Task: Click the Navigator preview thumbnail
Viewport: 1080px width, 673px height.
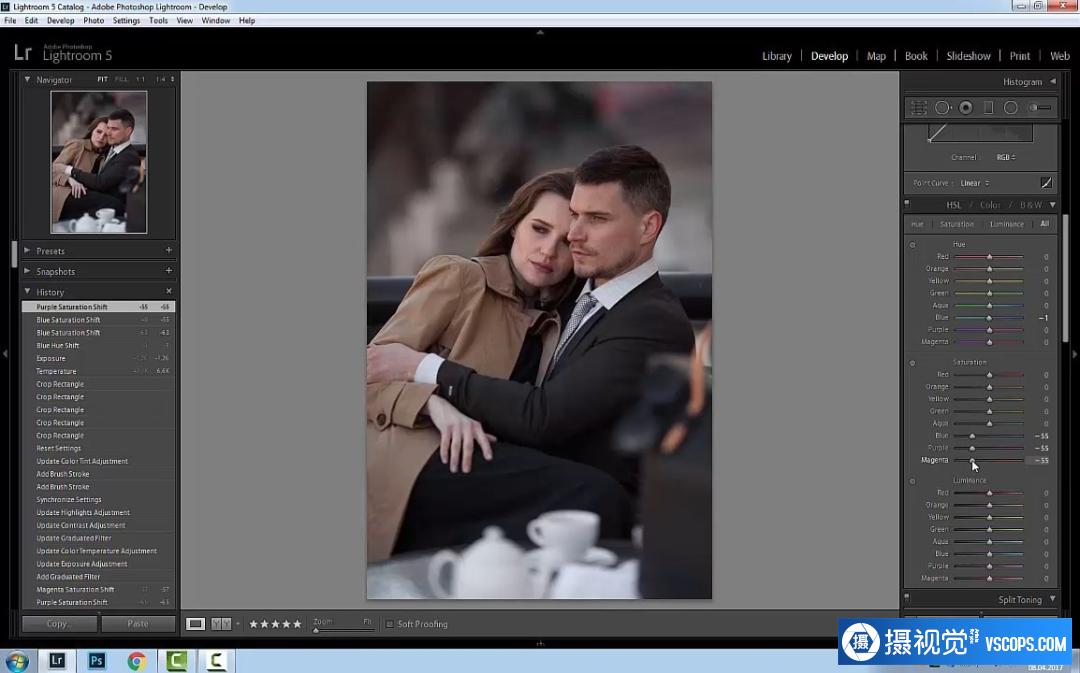Action: click(x=98, y=162)
